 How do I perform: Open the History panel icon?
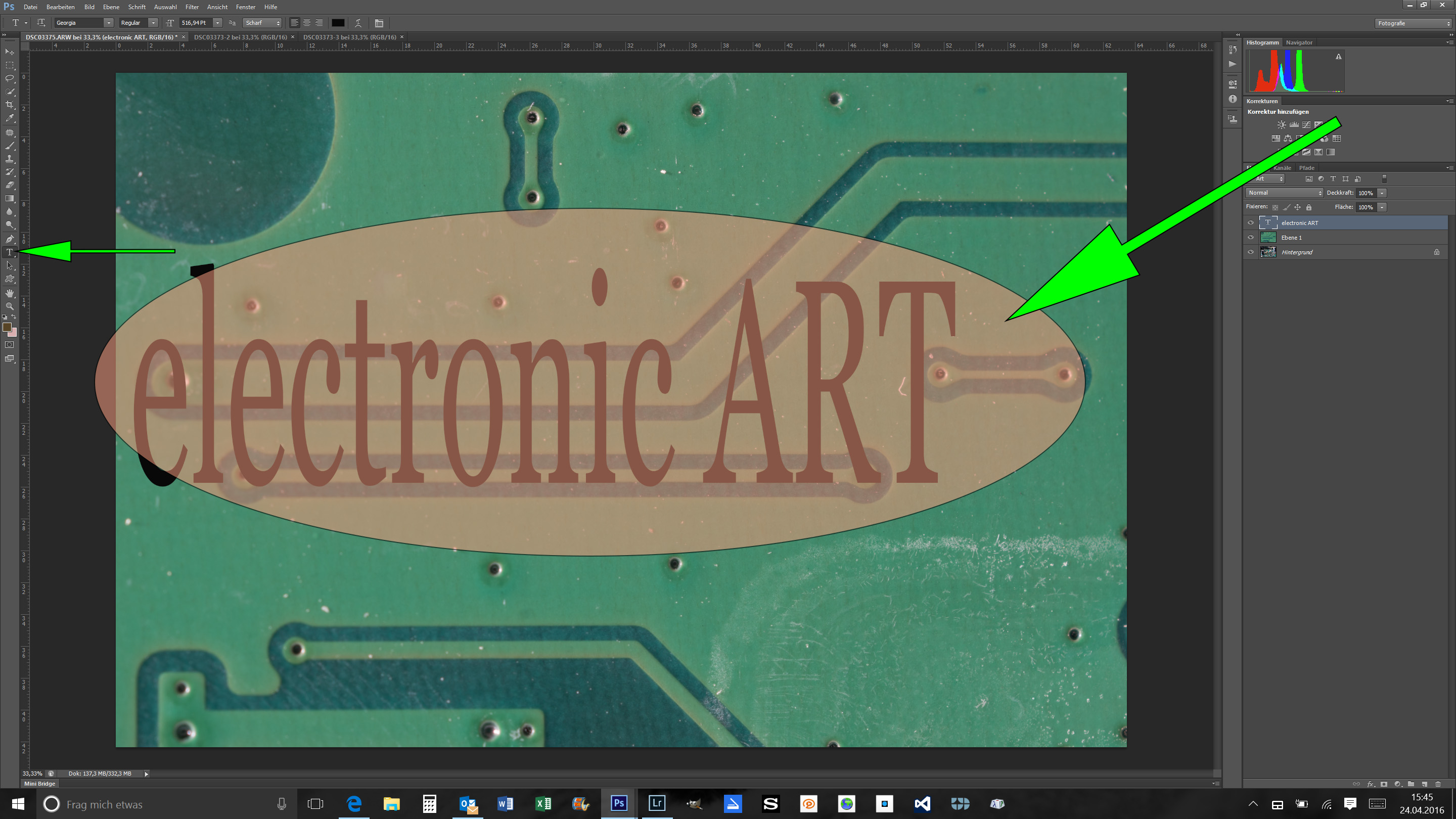point(1233,50)
